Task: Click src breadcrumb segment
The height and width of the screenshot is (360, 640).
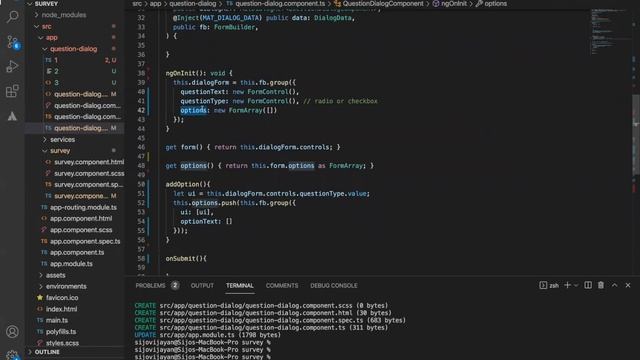Action: (137, 4)
